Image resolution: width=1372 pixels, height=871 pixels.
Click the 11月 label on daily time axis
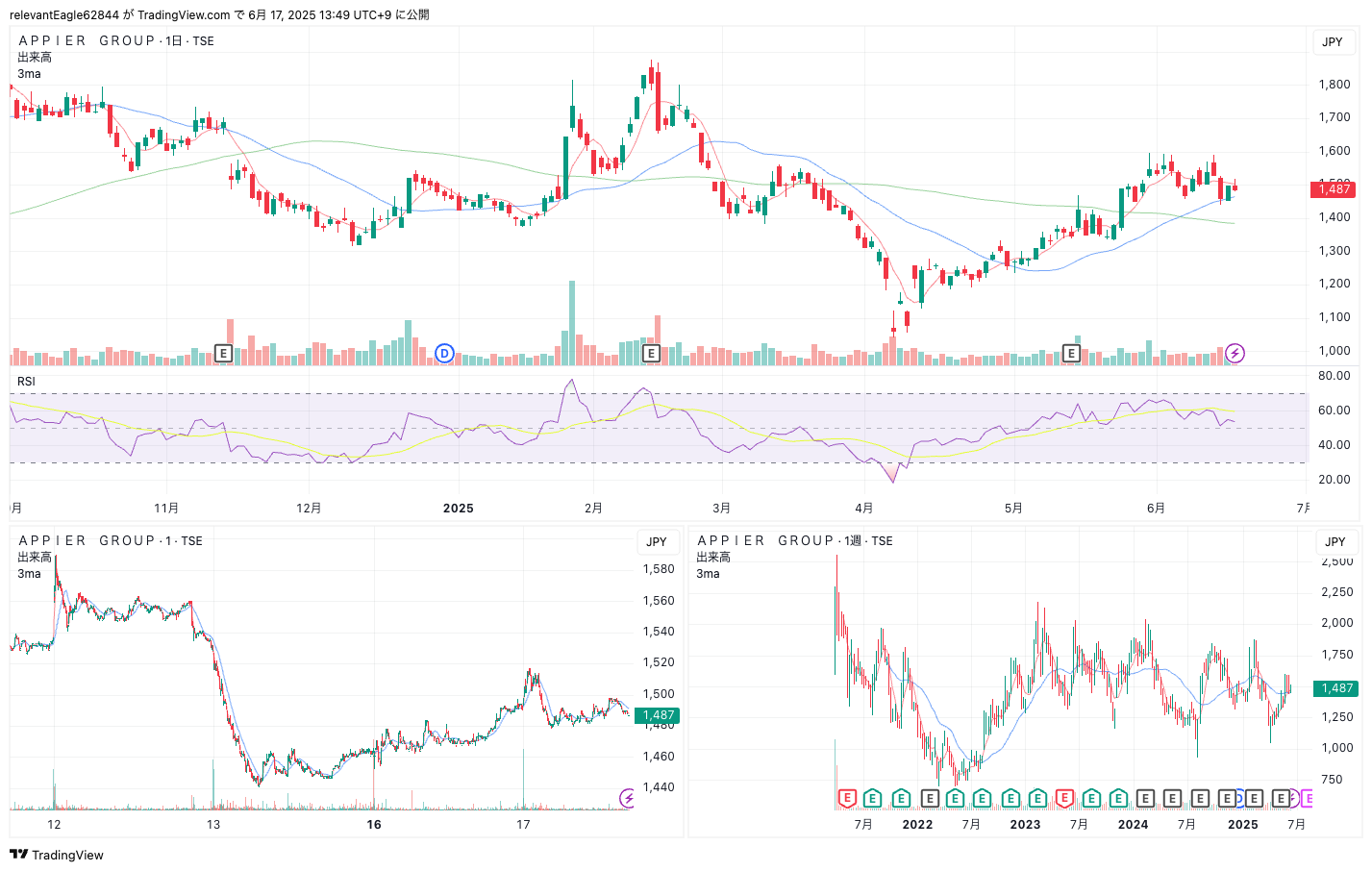tap(166, 508)
